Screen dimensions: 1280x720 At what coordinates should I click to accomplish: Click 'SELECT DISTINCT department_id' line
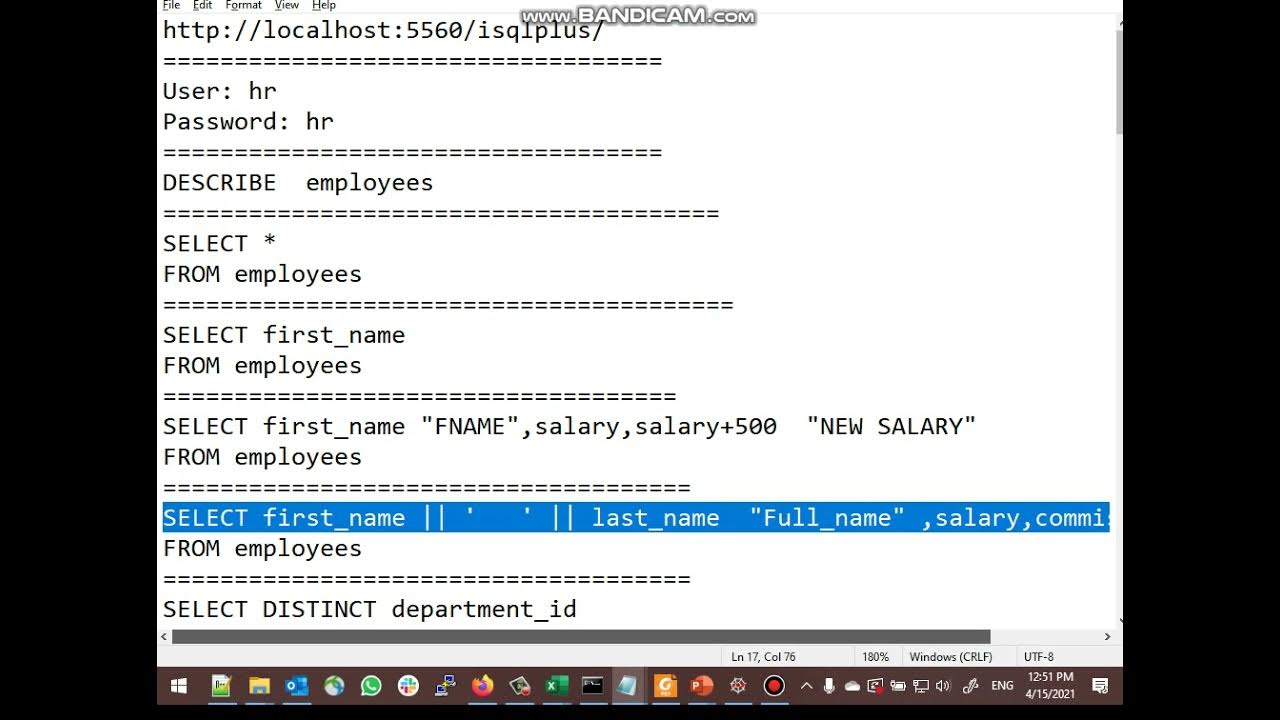(x=370, y=609)
